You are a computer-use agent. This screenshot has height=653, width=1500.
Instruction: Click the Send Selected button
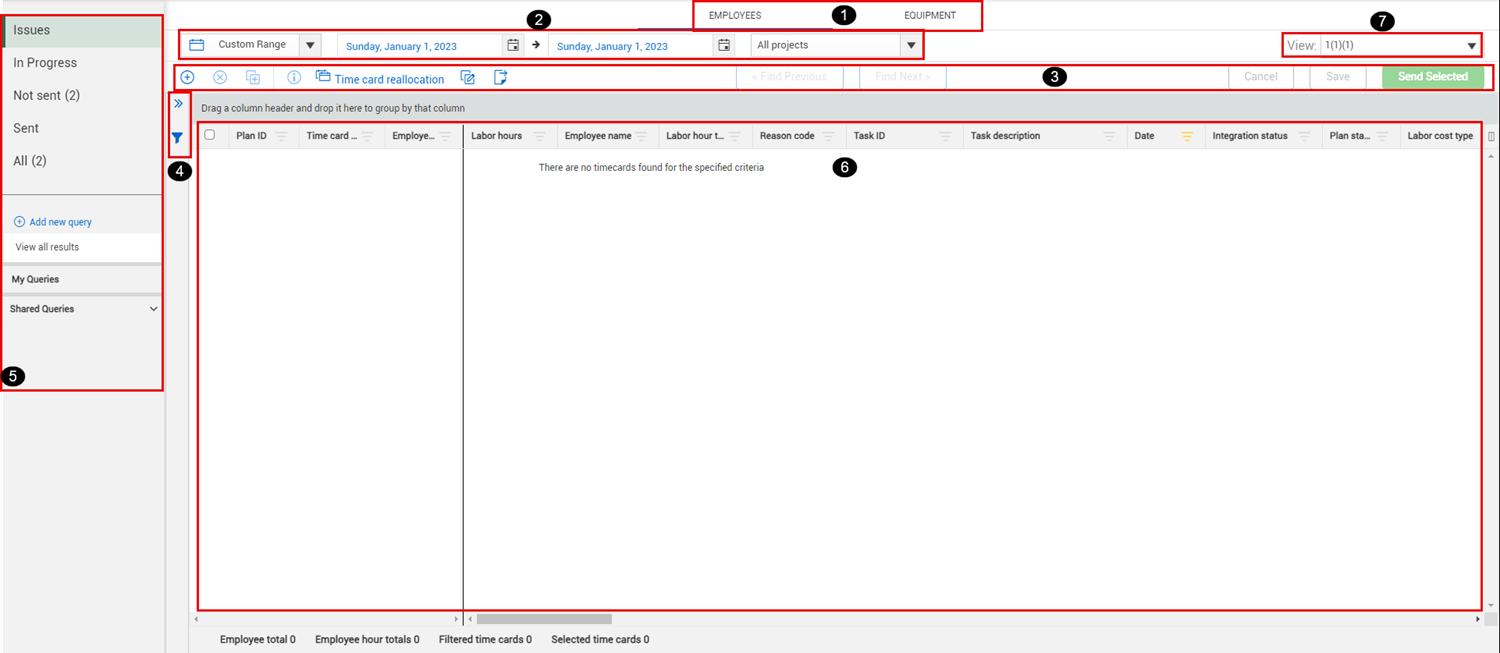[1433, 77]
